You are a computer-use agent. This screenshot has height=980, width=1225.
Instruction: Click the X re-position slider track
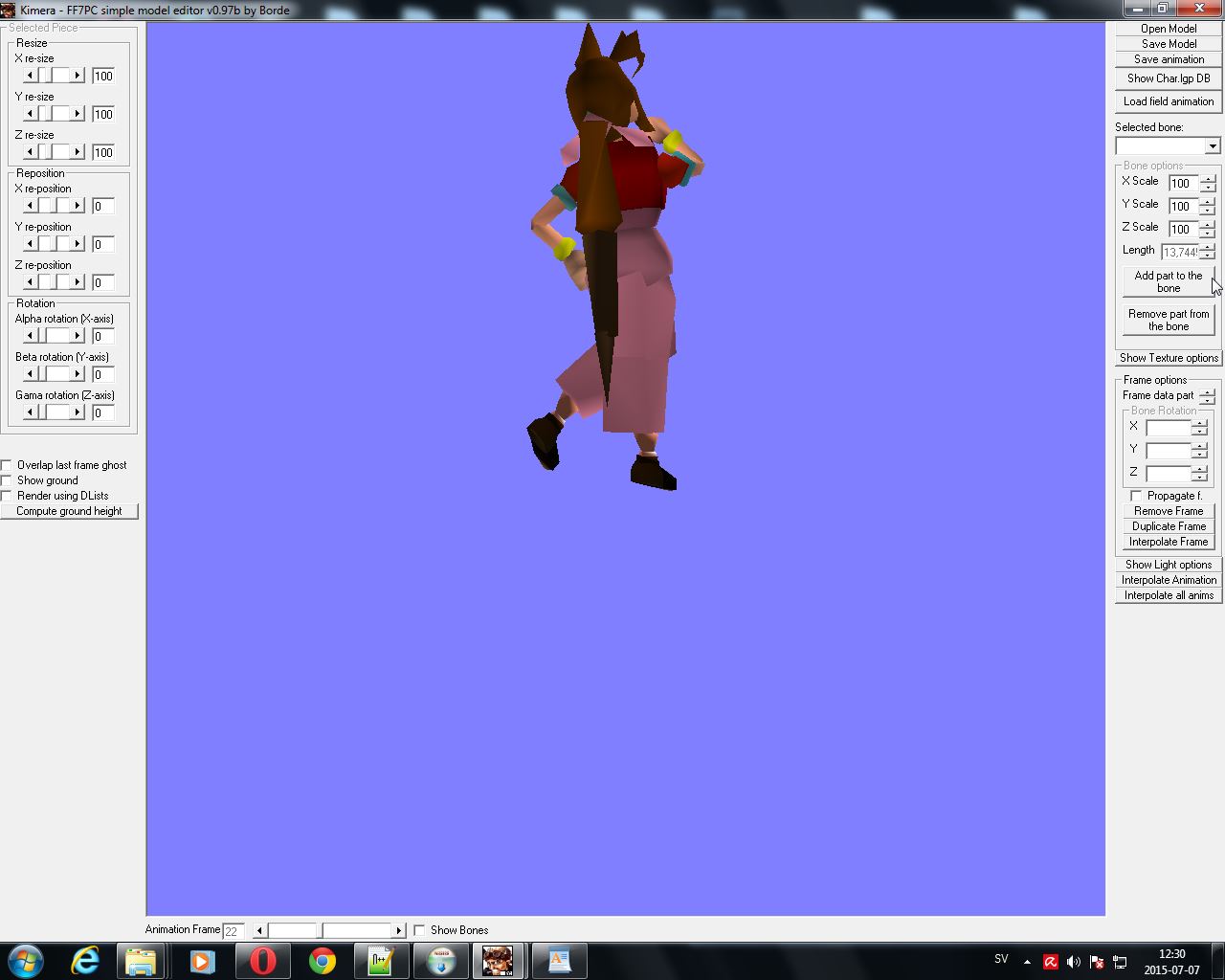pos(54,206)
